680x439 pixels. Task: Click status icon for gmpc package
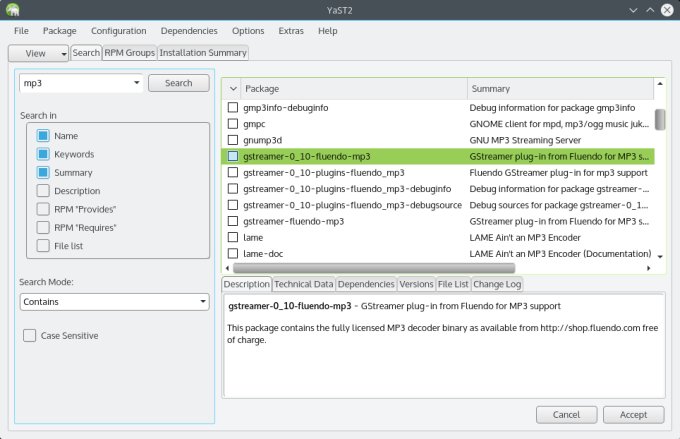(x=233, y=124)
